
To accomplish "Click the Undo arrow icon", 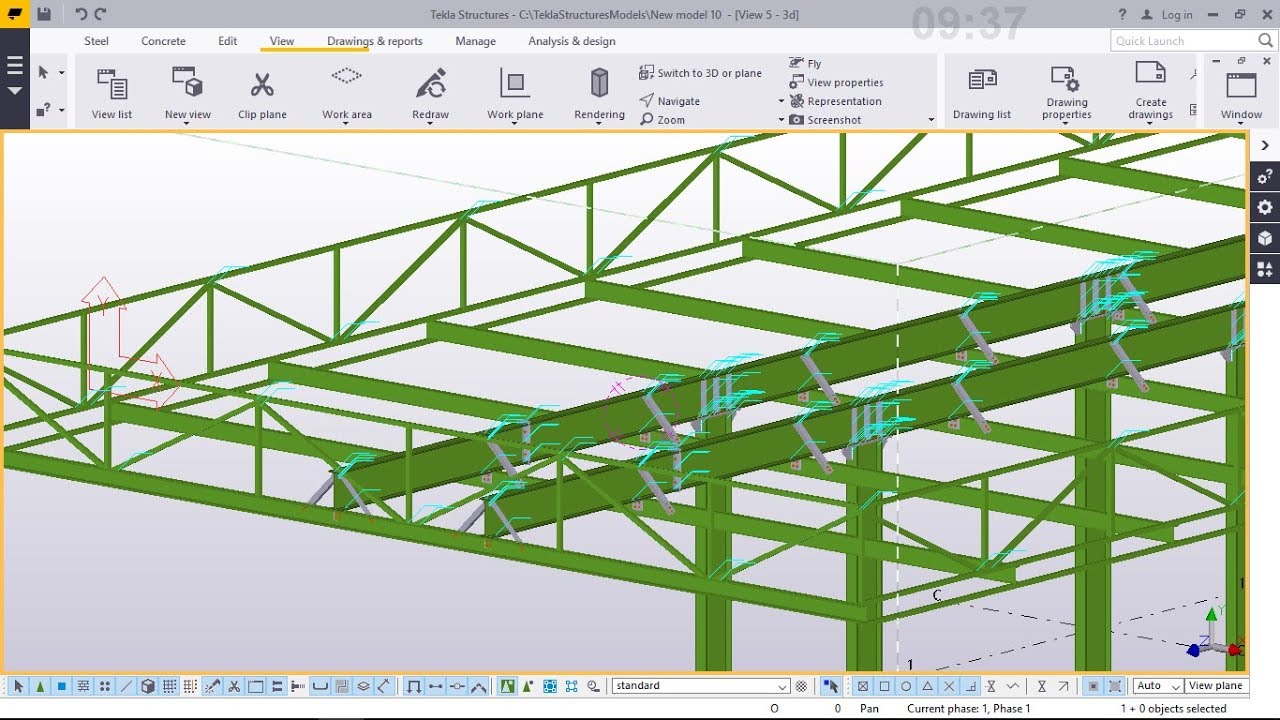I will (81, 14).
